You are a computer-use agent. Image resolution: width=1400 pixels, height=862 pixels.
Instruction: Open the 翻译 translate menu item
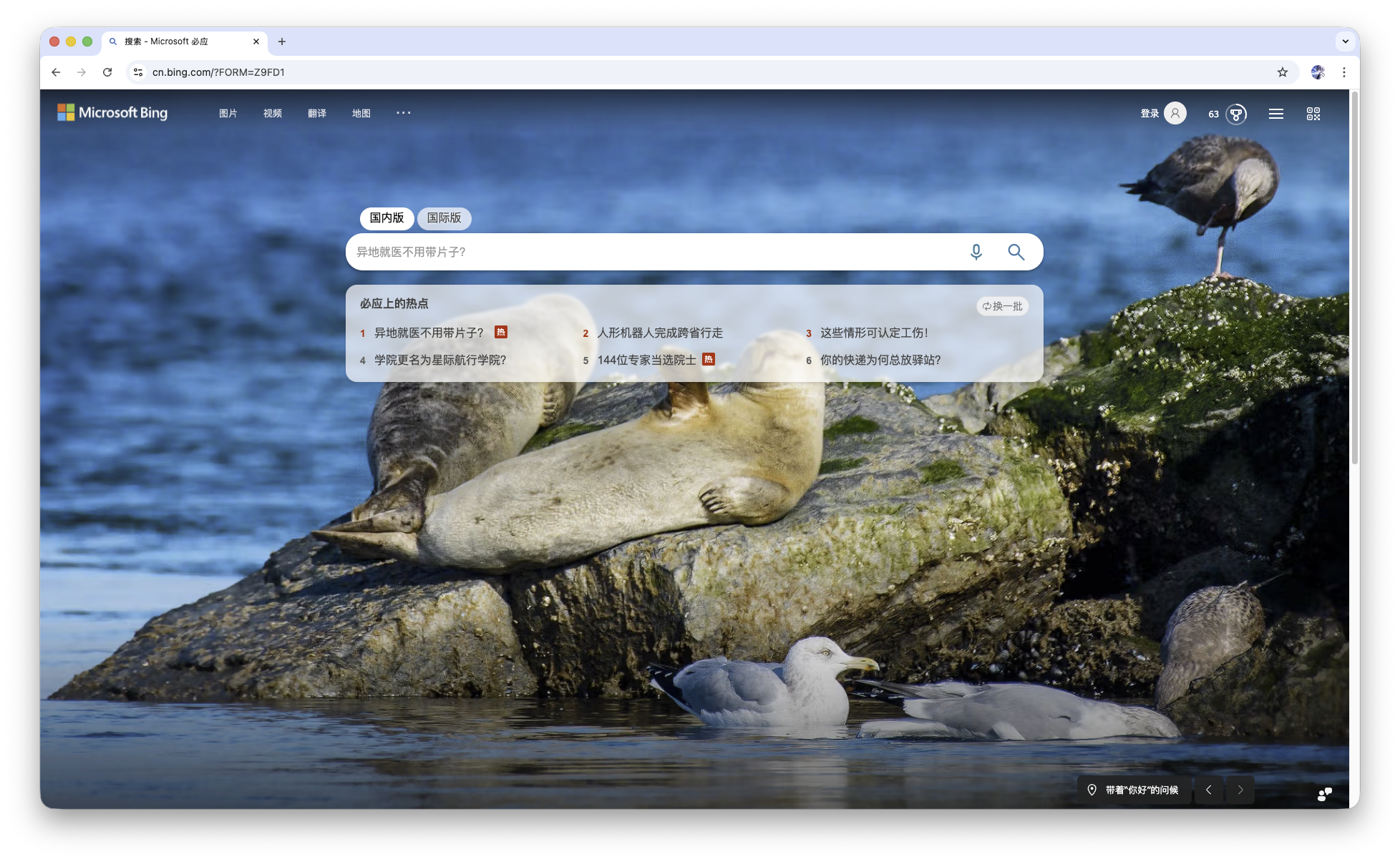click(x=316, y=114)
